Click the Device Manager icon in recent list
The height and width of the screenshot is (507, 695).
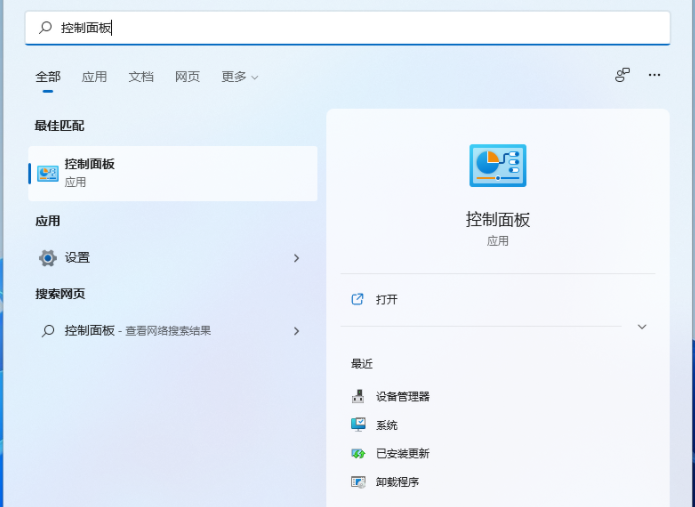point(358,397)
